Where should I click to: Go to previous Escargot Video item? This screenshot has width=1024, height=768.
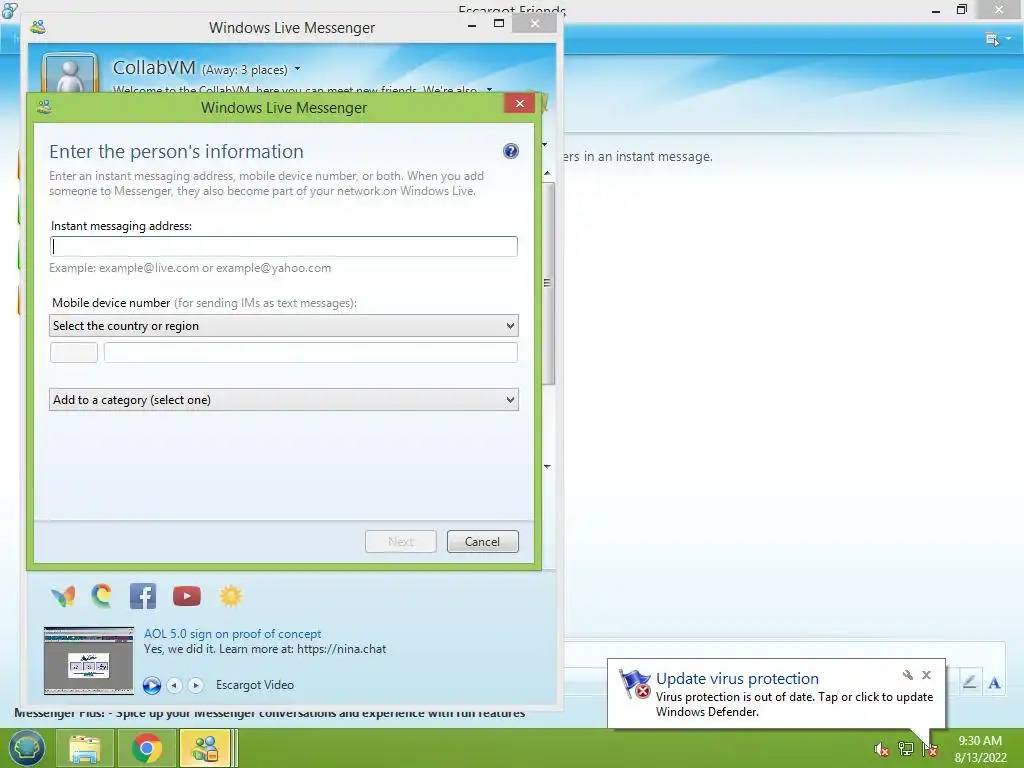tap(174, 685)
